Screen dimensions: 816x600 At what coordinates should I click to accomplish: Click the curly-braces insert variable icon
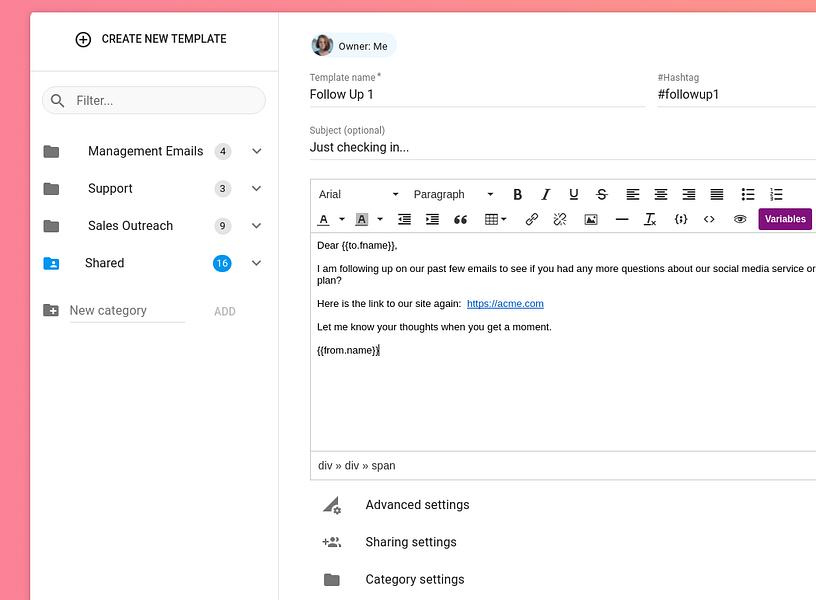681,220
